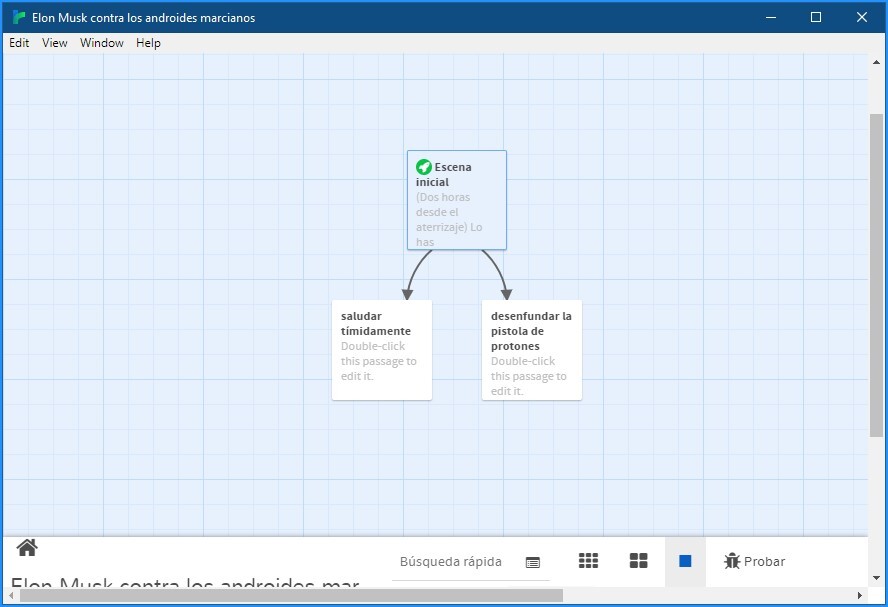Click the Twine app icon in title bar
The height and width of the screenshot is (607, 888).
(18, 17)
